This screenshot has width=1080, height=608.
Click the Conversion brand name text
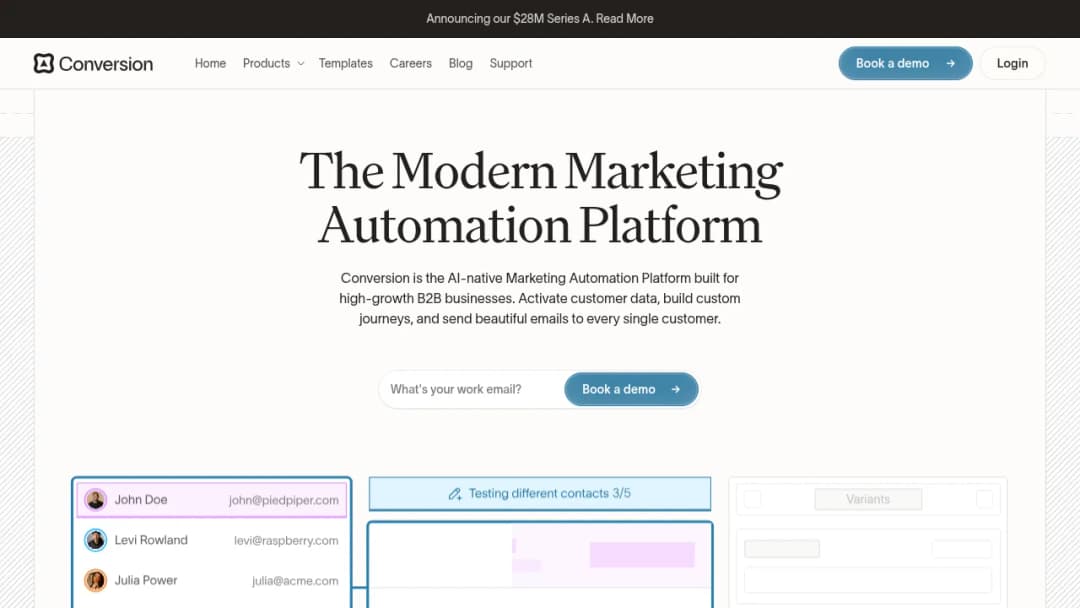pos(106,64)
